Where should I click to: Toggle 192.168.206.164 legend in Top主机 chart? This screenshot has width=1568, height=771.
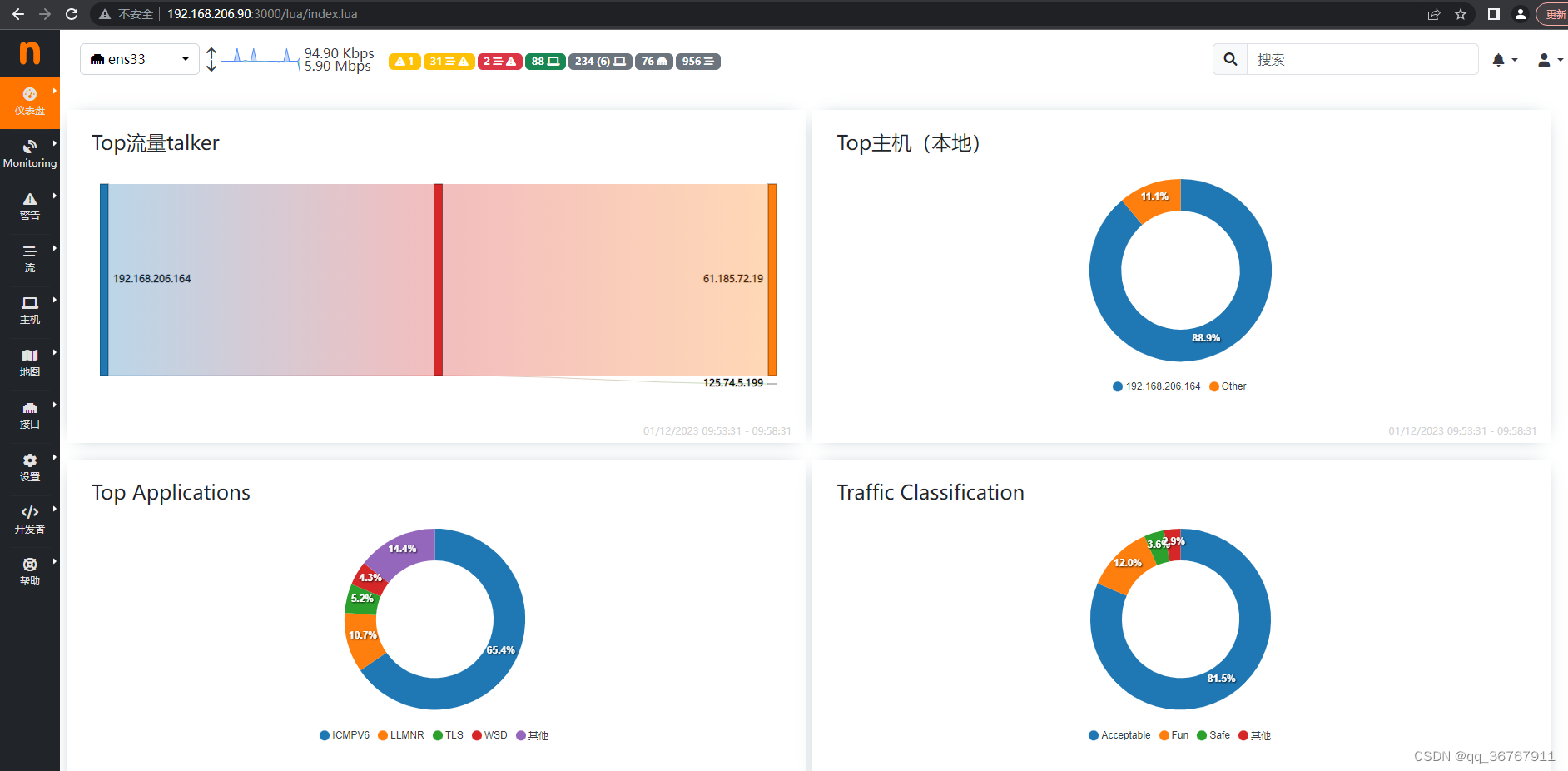(1157, 386)
